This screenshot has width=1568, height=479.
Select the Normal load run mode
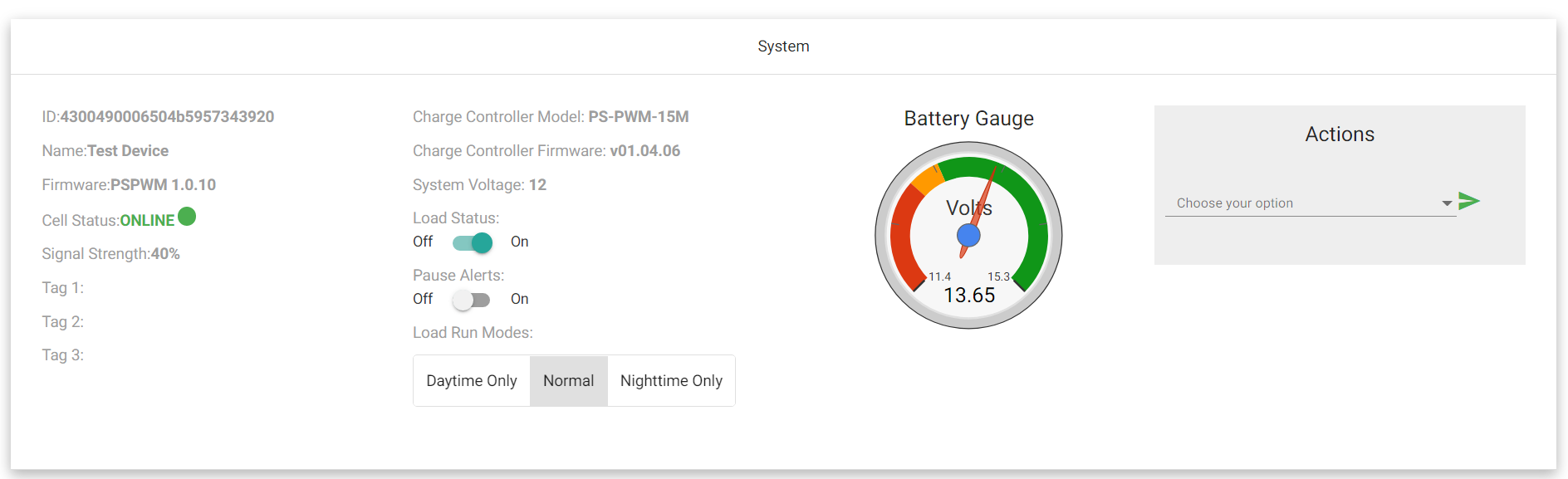569,381
